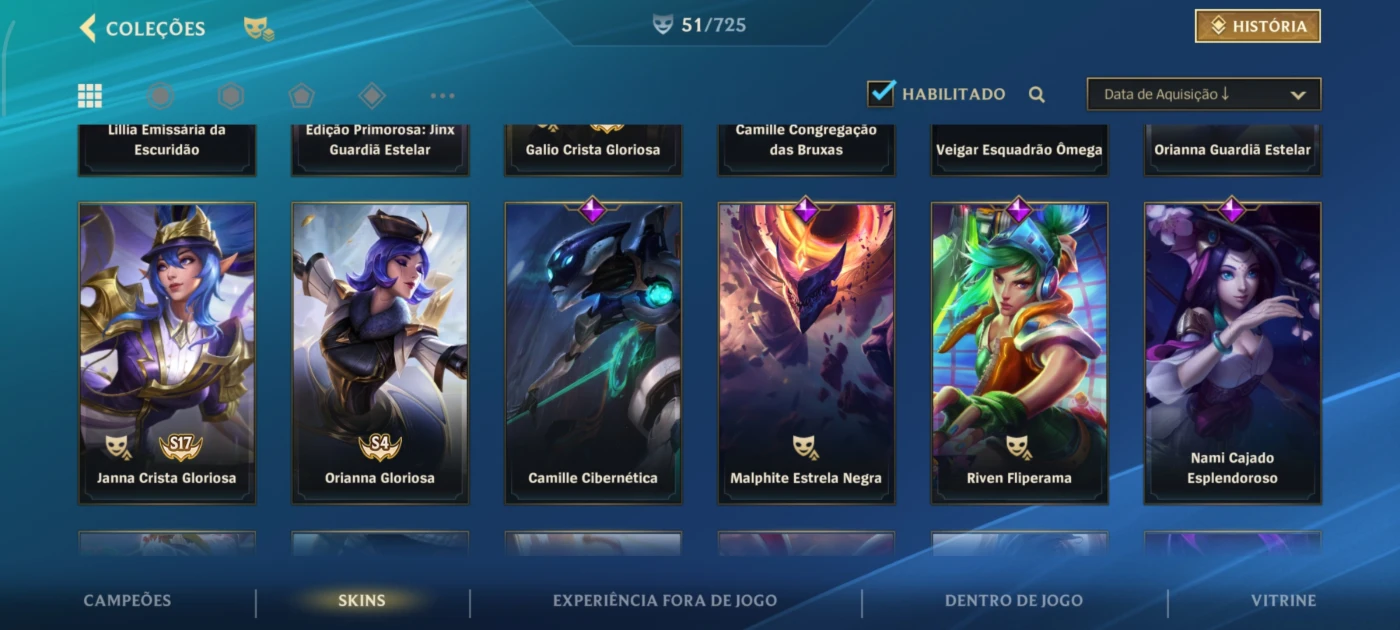The width and height of the screenshot is (1400, 630).
Task: Switch to the Campeões tab
Action: [127, 600]
